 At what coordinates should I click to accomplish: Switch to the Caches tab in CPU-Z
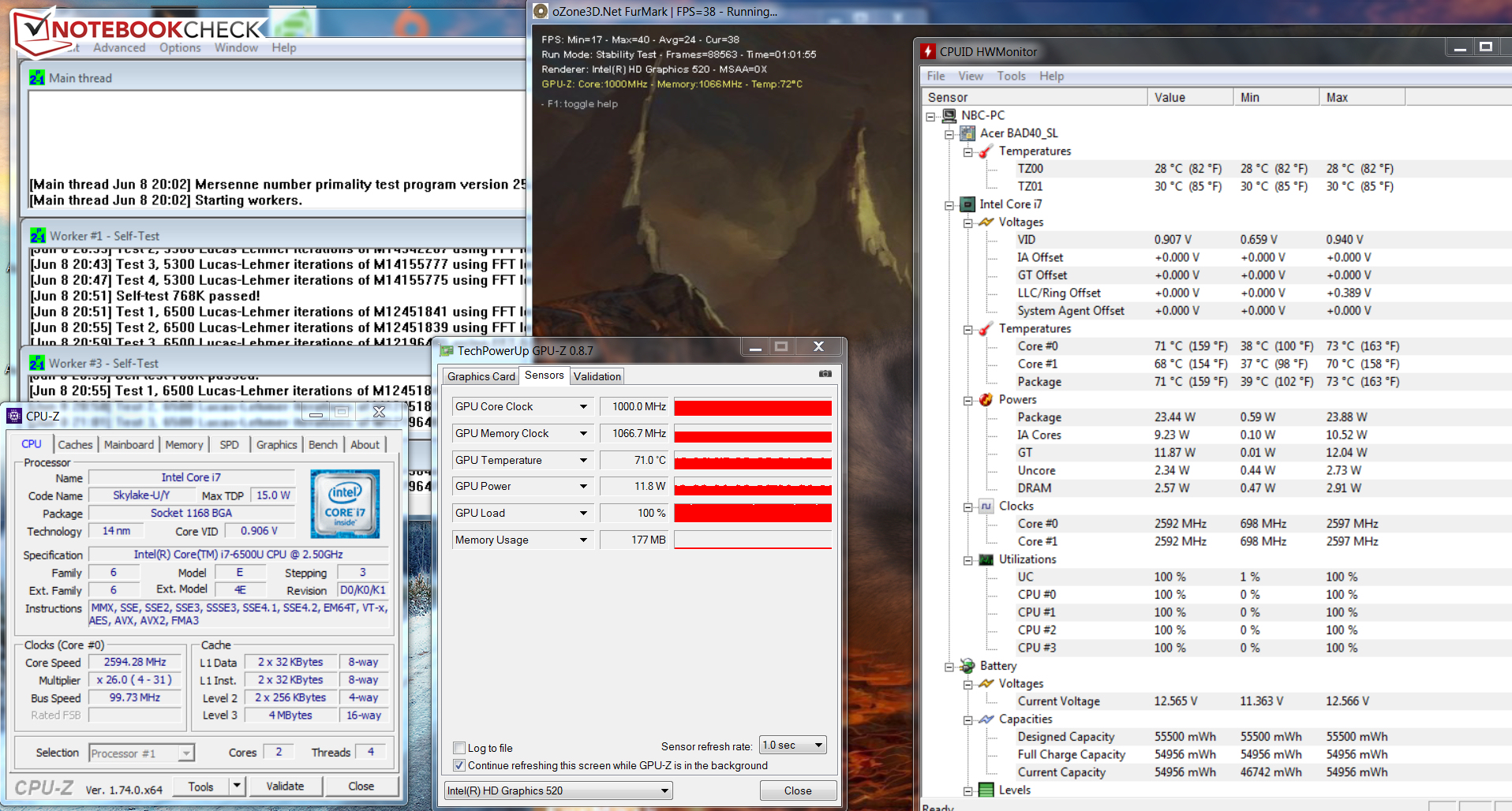75,445
